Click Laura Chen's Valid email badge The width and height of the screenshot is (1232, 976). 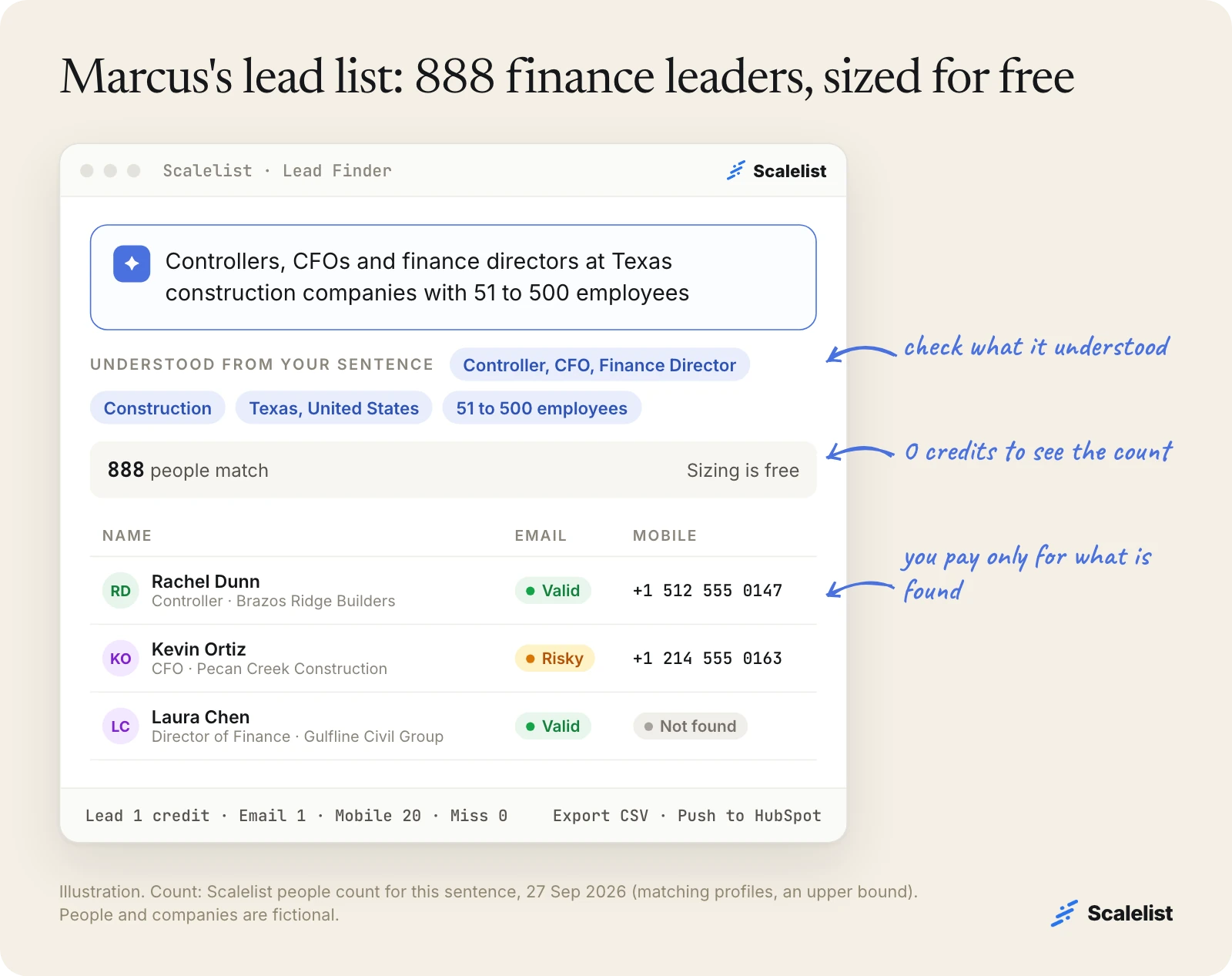pos(553,726)
